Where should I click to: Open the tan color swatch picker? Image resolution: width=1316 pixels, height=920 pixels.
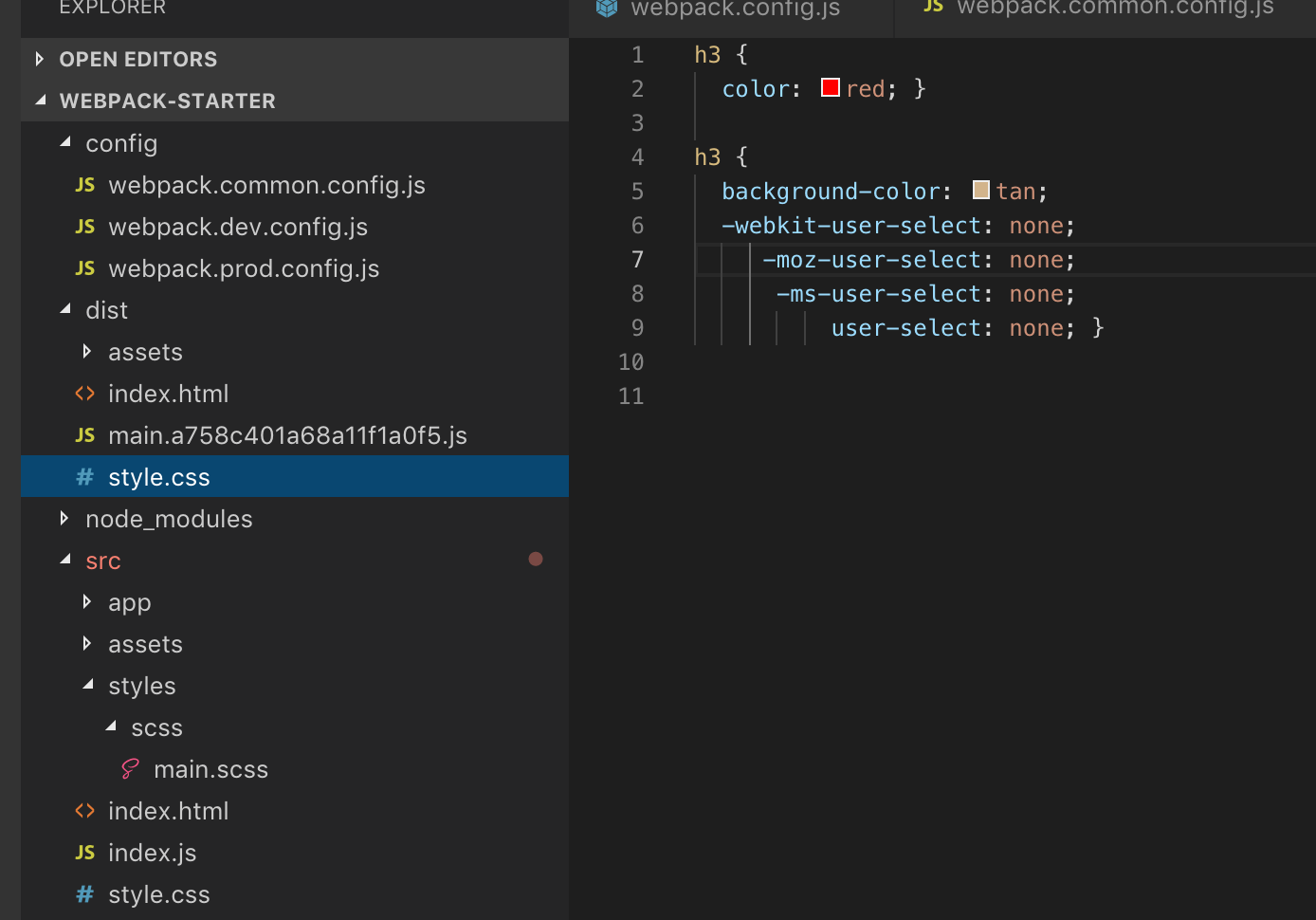click(x=981, y=191)
